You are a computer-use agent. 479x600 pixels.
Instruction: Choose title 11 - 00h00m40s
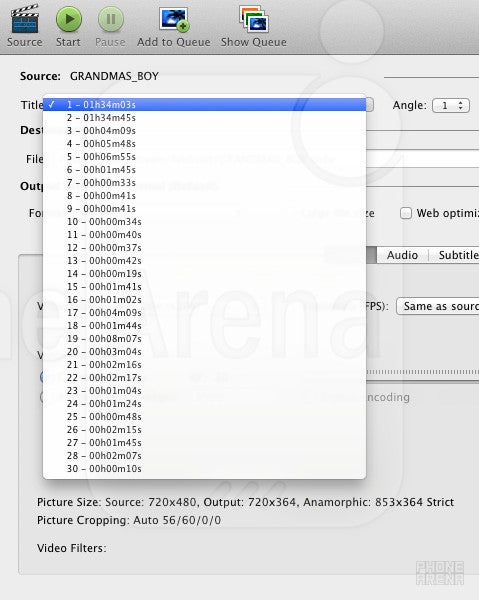point(205,235)
